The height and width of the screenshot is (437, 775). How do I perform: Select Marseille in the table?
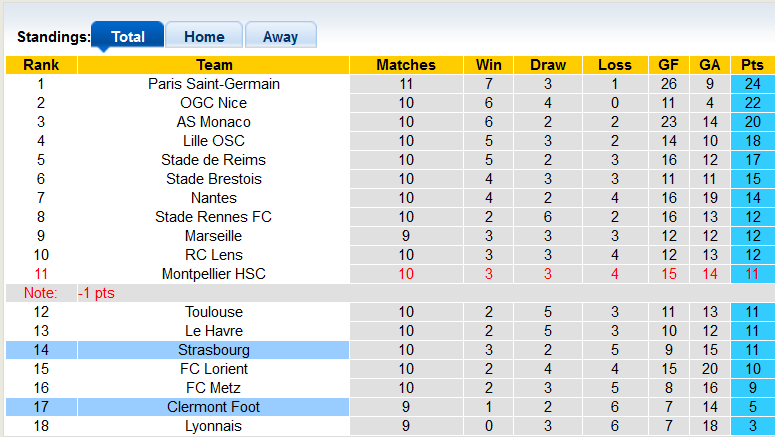click(213, 236)
